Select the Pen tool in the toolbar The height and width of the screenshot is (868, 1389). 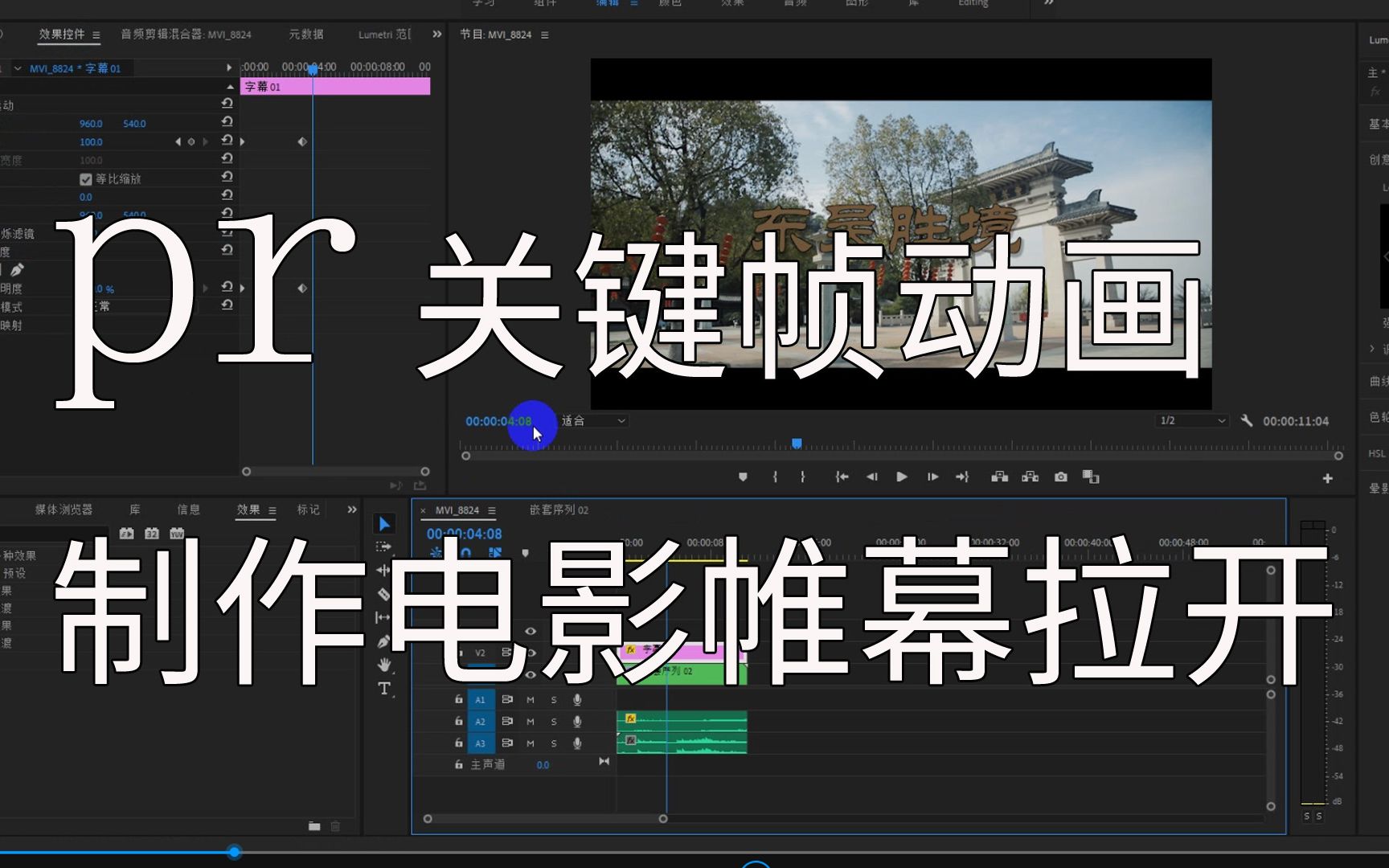click(383, 641)
